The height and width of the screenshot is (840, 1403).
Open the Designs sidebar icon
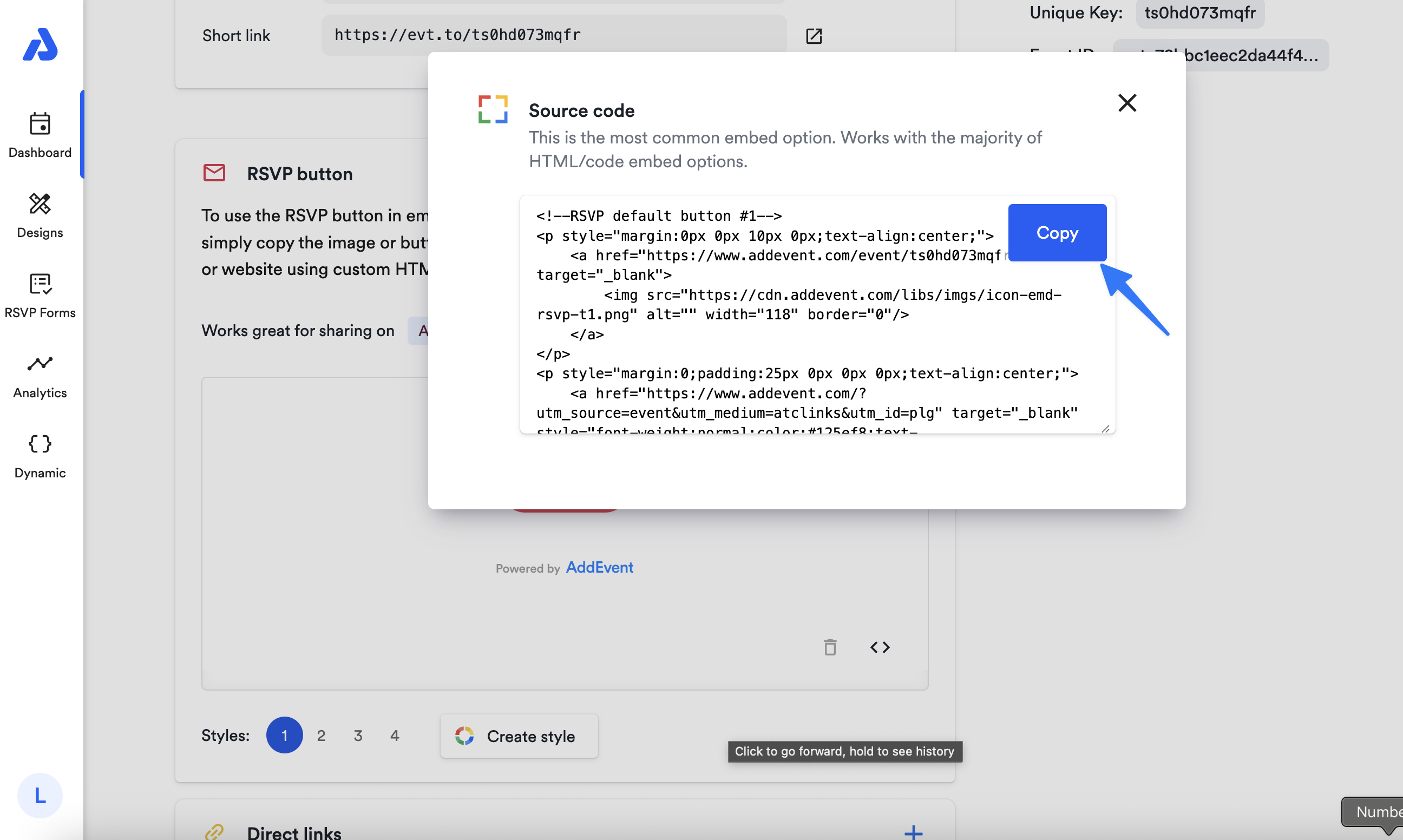(40, 215)
